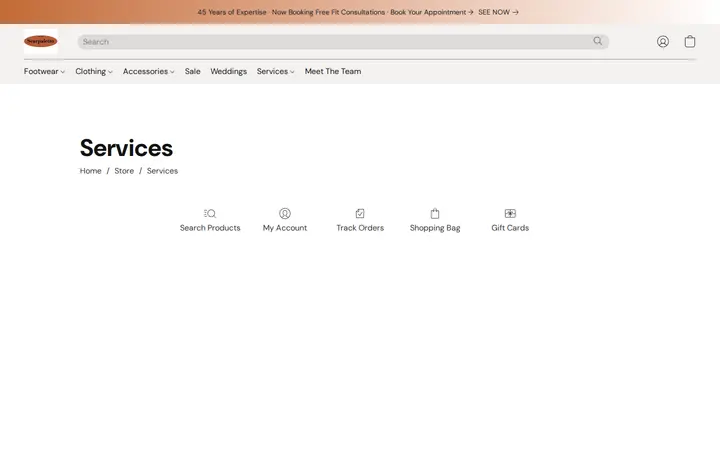This screenshot has width=720, height=450.
Task: Go to the Sale page
Action: [192, 71]
